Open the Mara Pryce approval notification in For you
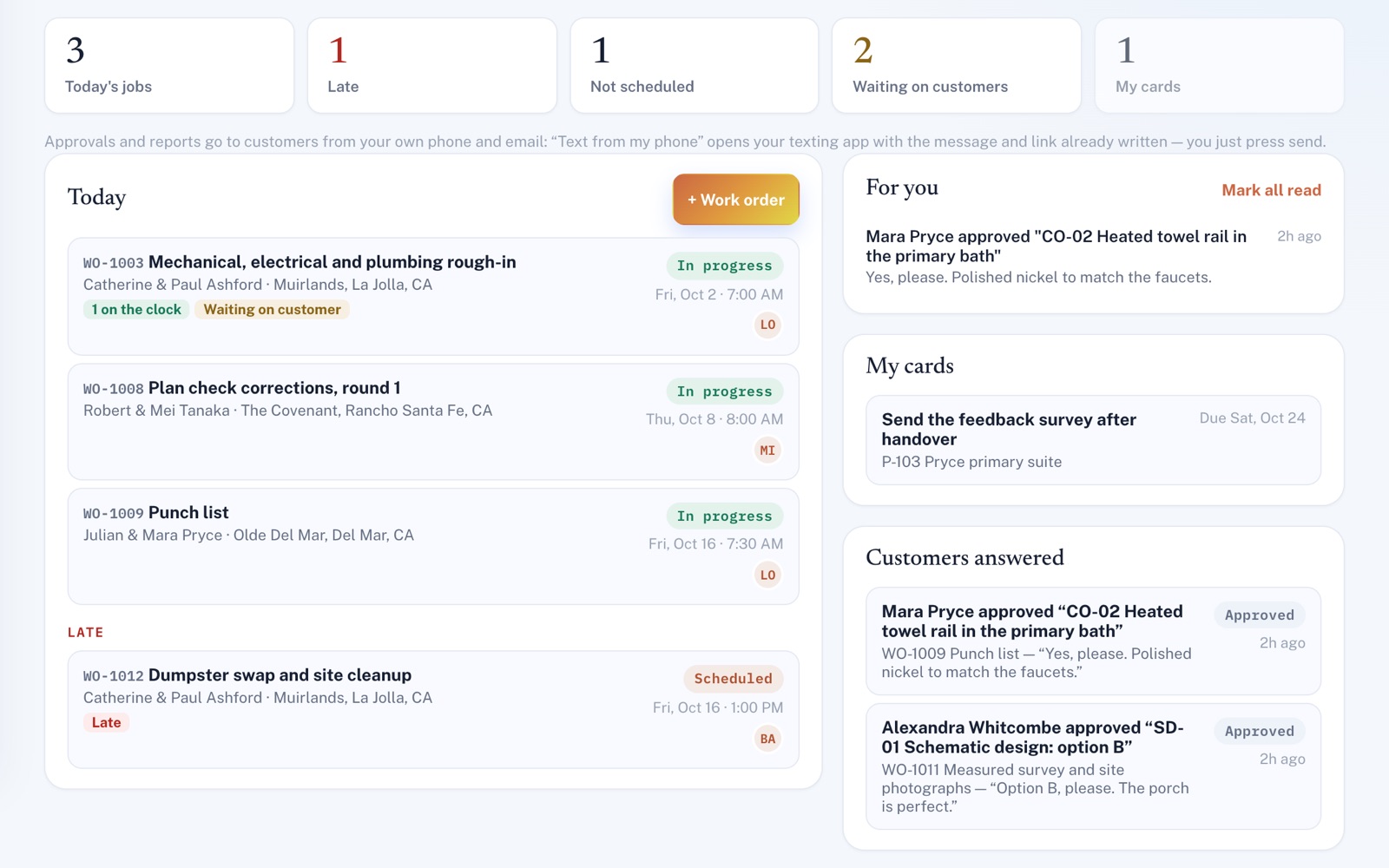The height and width of the screenshot is (868, 1389). 1093,257
